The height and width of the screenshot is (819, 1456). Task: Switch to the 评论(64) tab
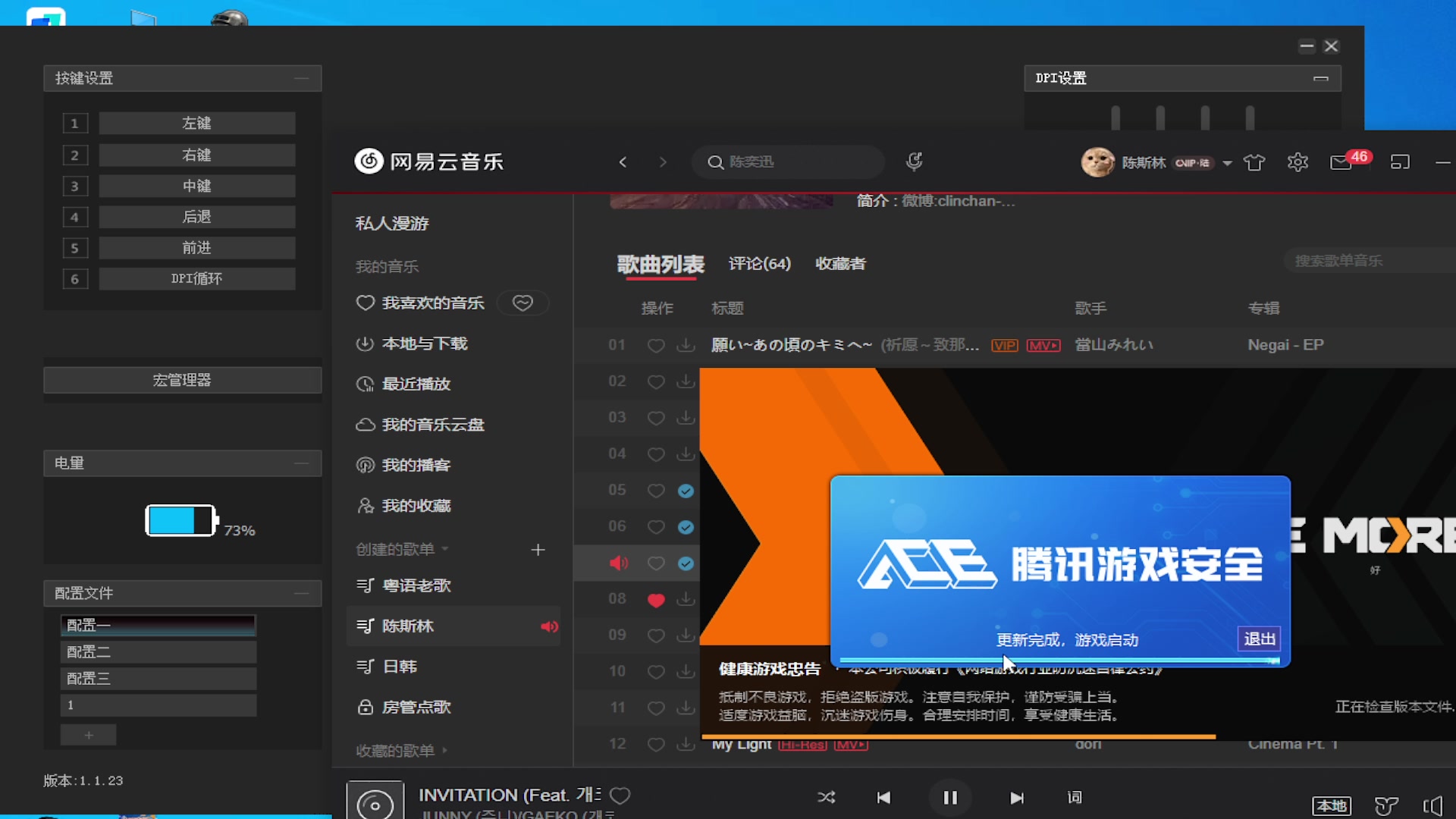point(759,263)
